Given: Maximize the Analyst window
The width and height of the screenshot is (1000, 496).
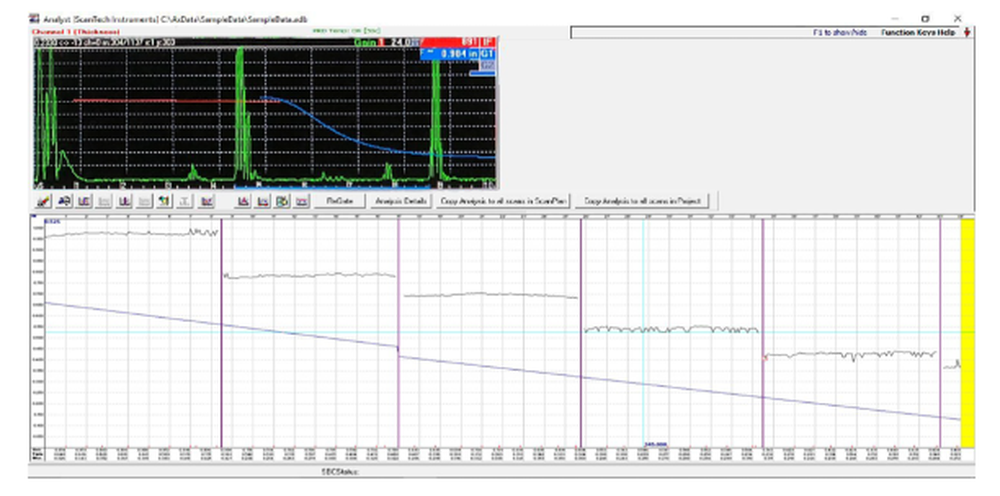Looking at the screenshot, I should pos(924,18).
